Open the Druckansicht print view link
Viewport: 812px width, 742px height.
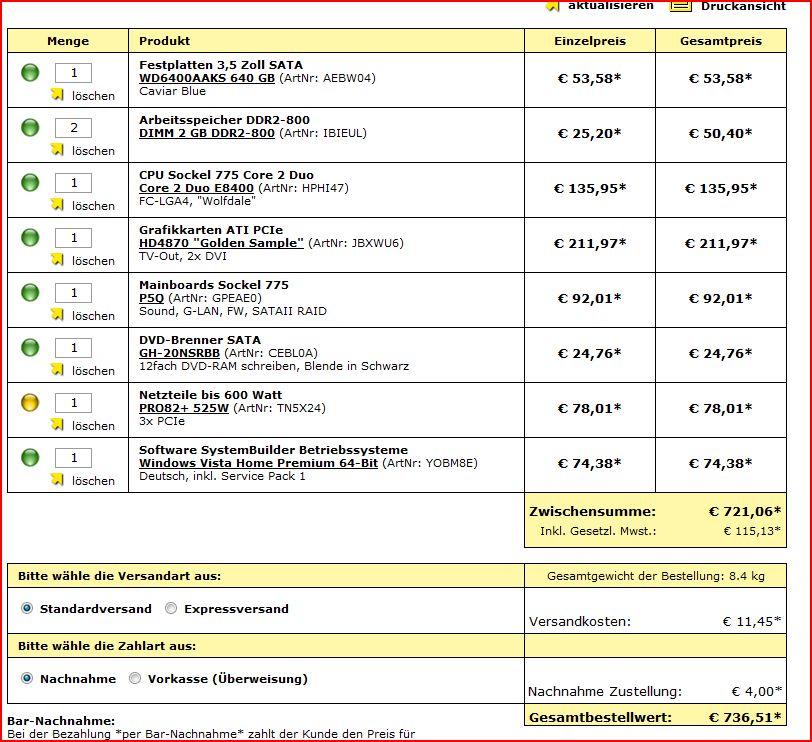(743, 6)
